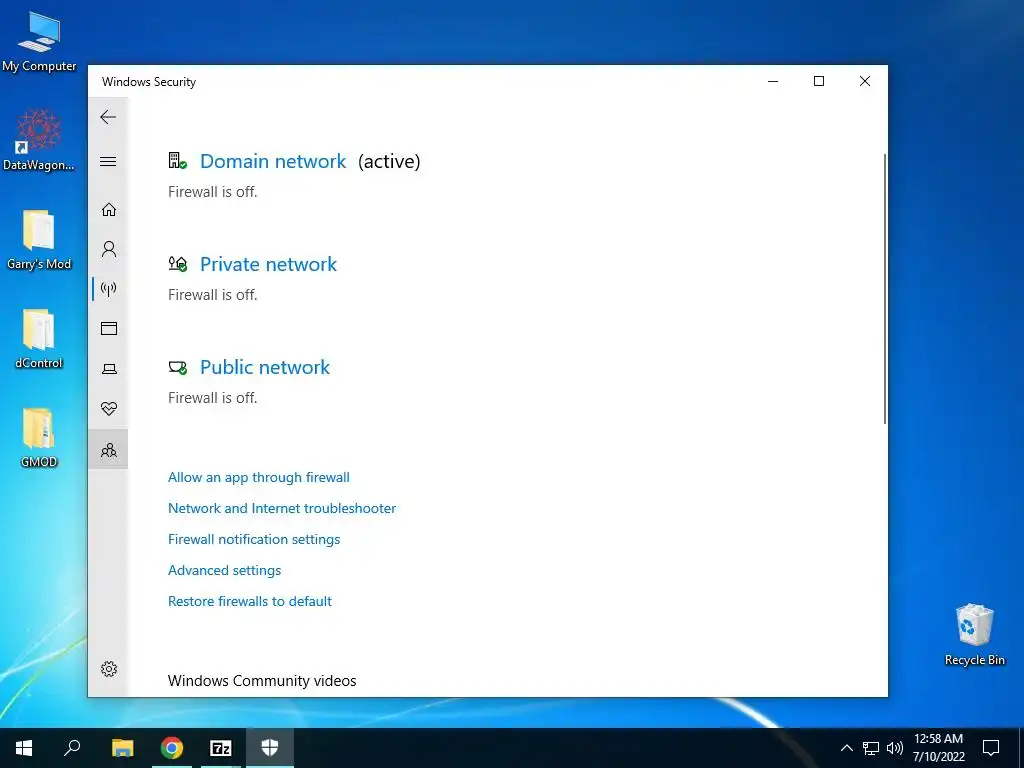Click the Windows Security vertical scrollbar
This screenshot has height=768, width=1024.
[x=885, y=289]
